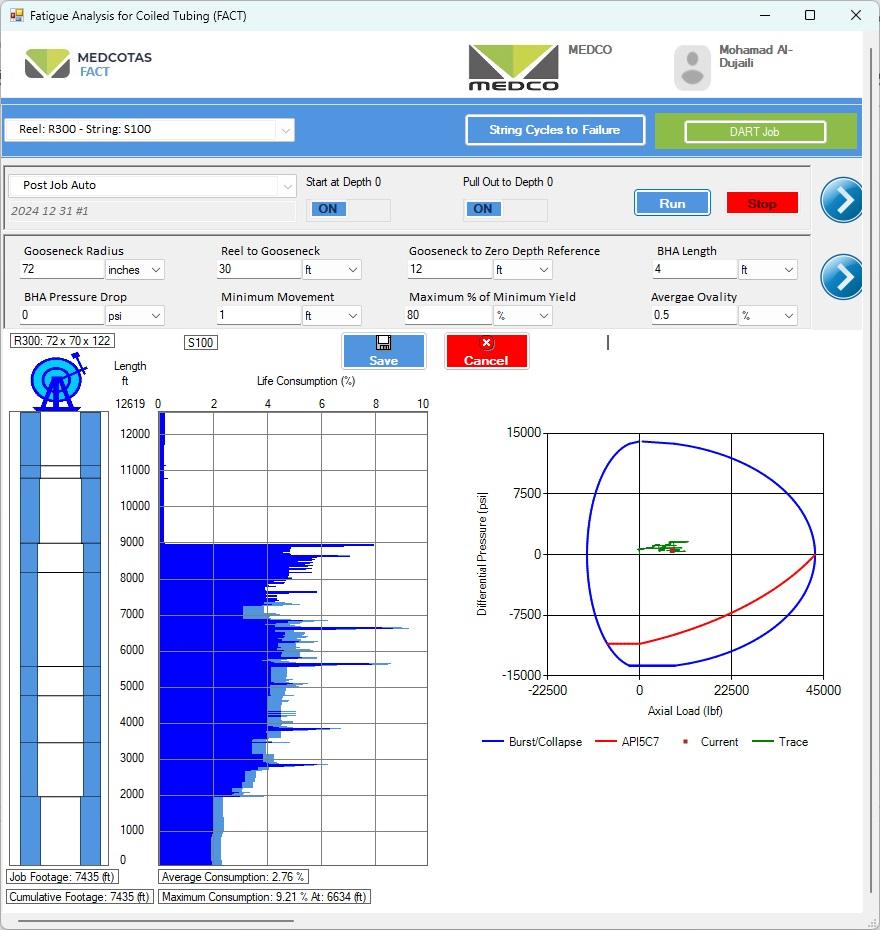This screenshot has height=930, width=880.
Task: Click the user profile avatar icon
Action: pos(692,67)
